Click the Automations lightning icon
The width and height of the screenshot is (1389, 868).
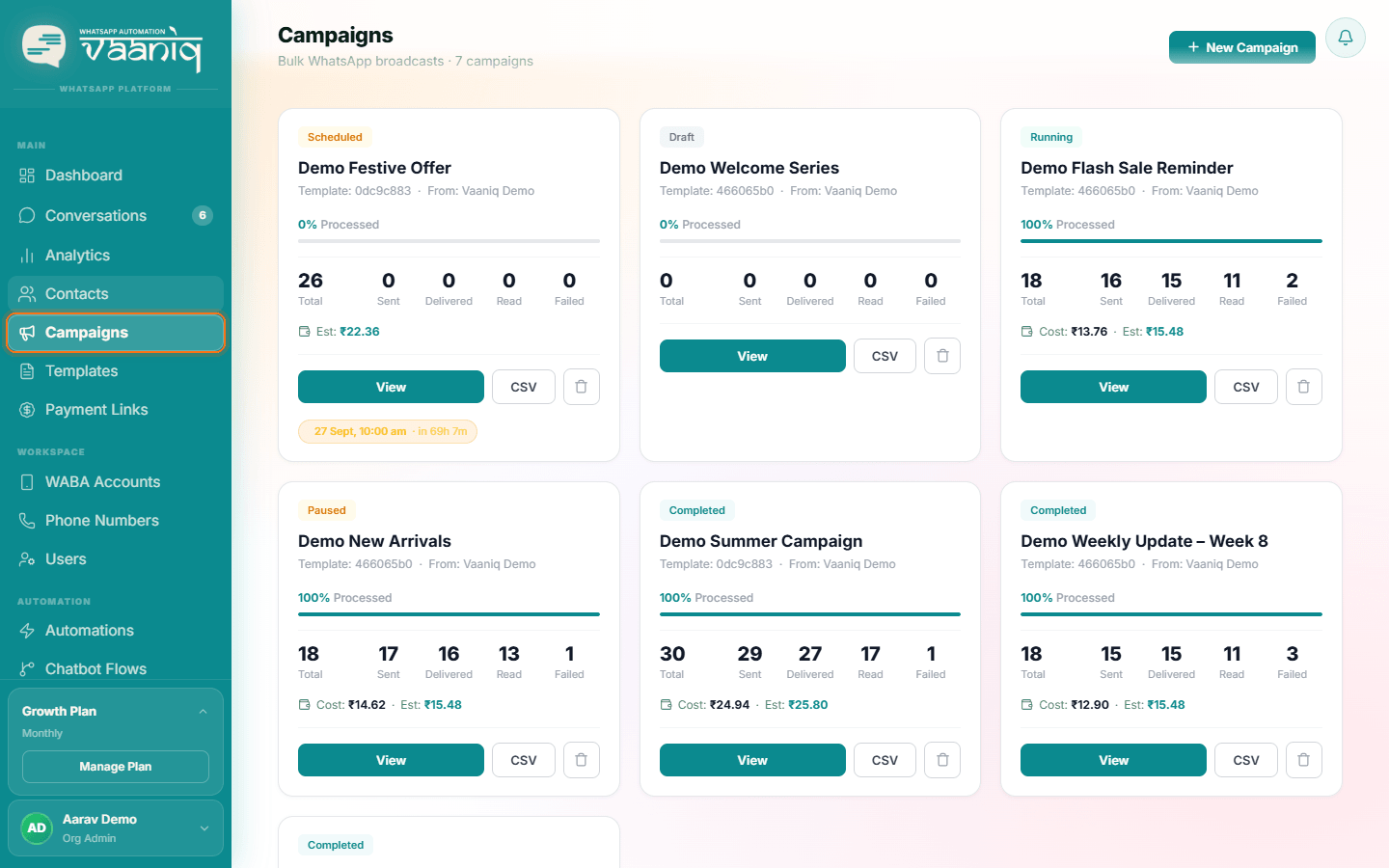pyautogui.click(x=27, y=631)
